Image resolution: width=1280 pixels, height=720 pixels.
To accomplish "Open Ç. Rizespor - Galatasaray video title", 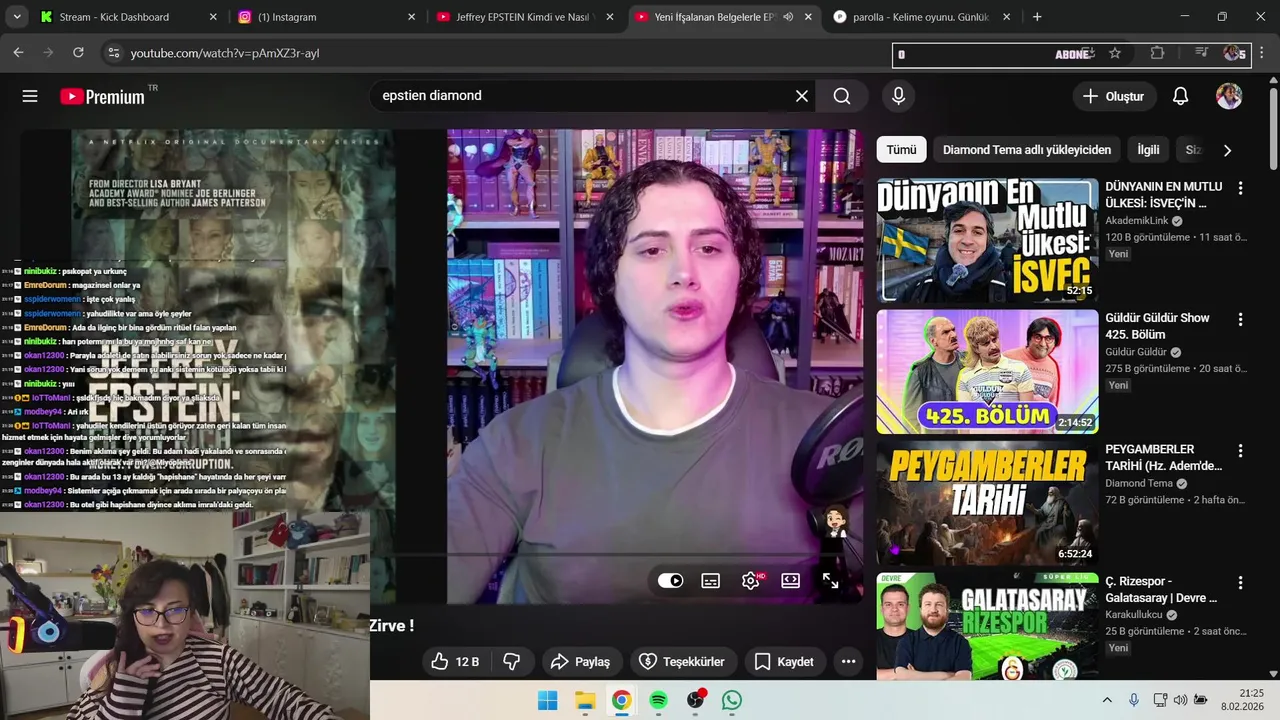I will [1161, 589].
